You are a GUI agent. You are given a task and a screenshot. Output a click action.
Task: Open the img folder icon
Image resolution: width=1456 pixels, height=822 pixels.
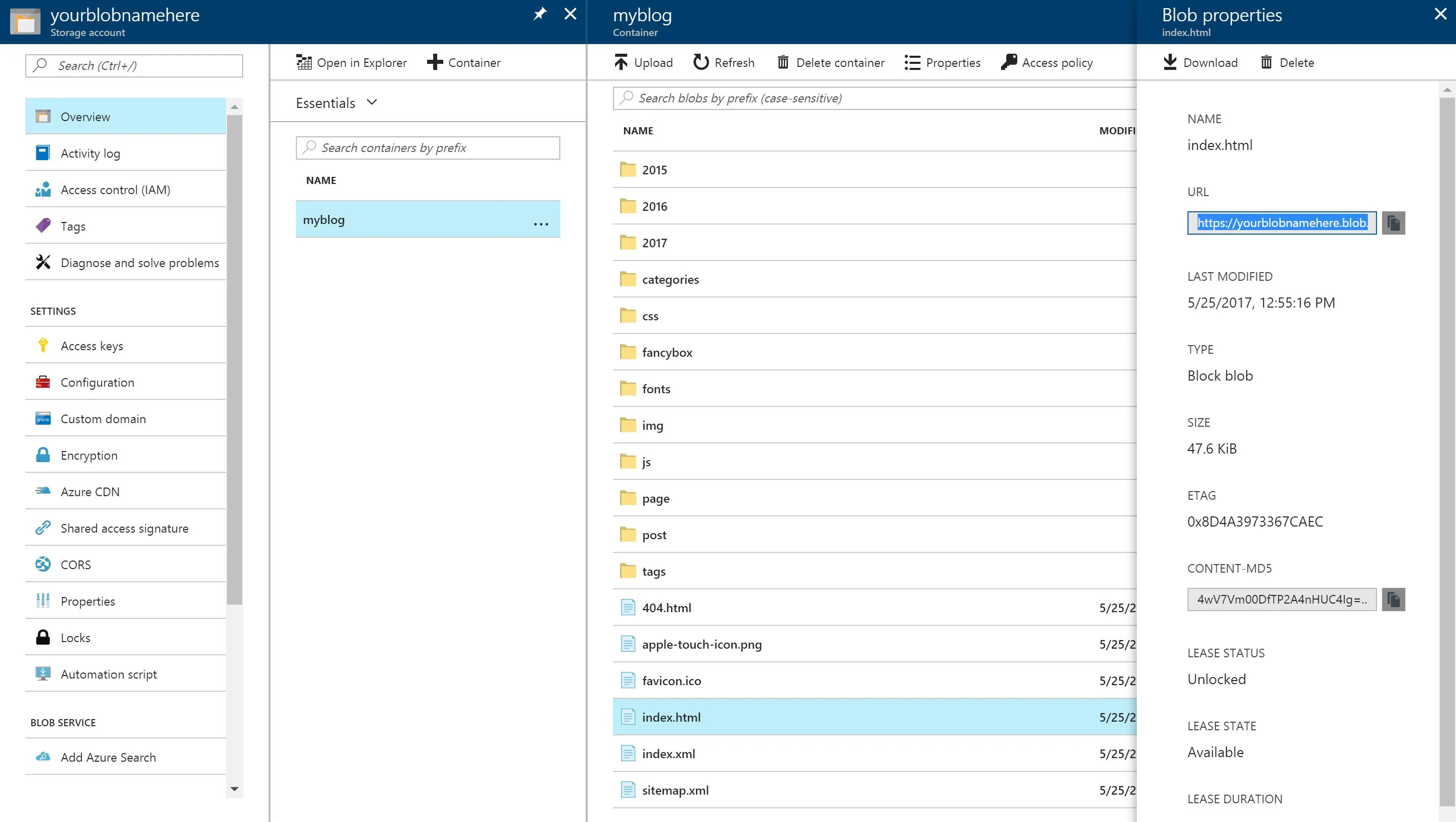tap(628, 425)
